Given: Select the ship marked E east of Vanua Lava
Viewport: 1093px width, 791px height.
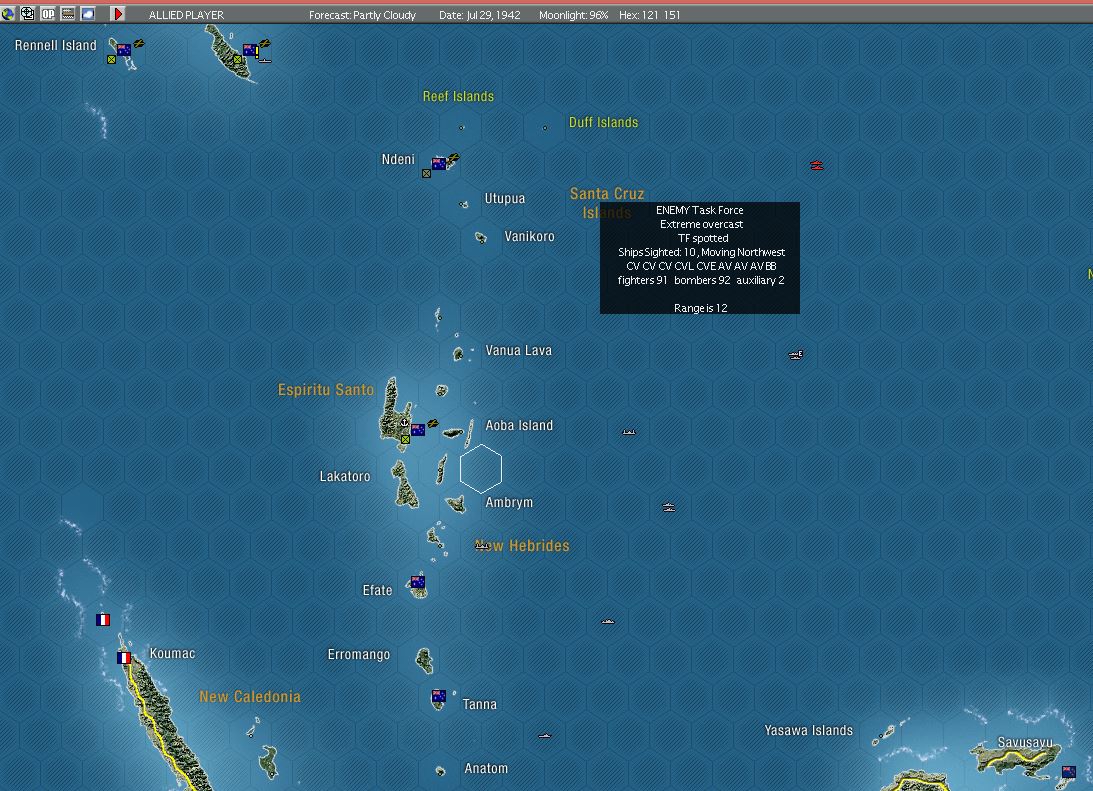Looking at the screenshot, I should pyautogui.click(x=796, y=355).
